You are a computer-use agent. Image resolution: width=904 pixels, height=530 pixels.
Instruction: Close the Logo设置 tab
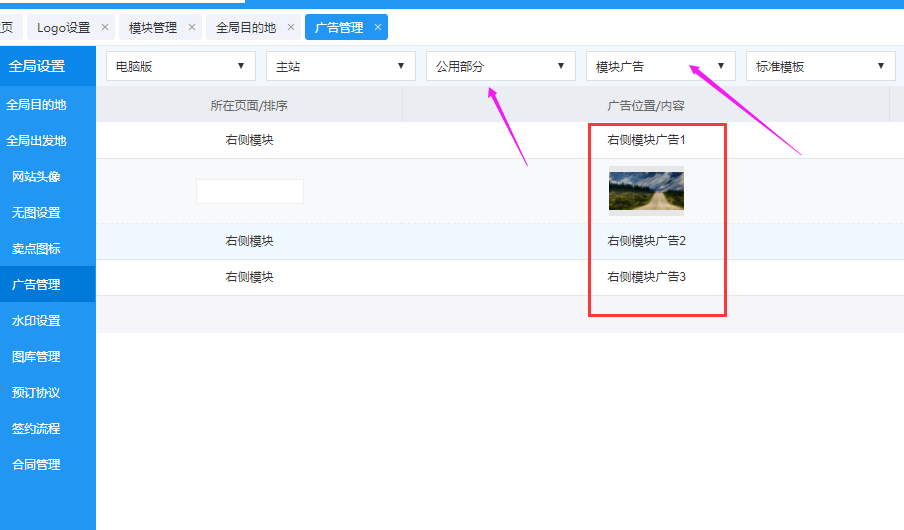point(105,28)
